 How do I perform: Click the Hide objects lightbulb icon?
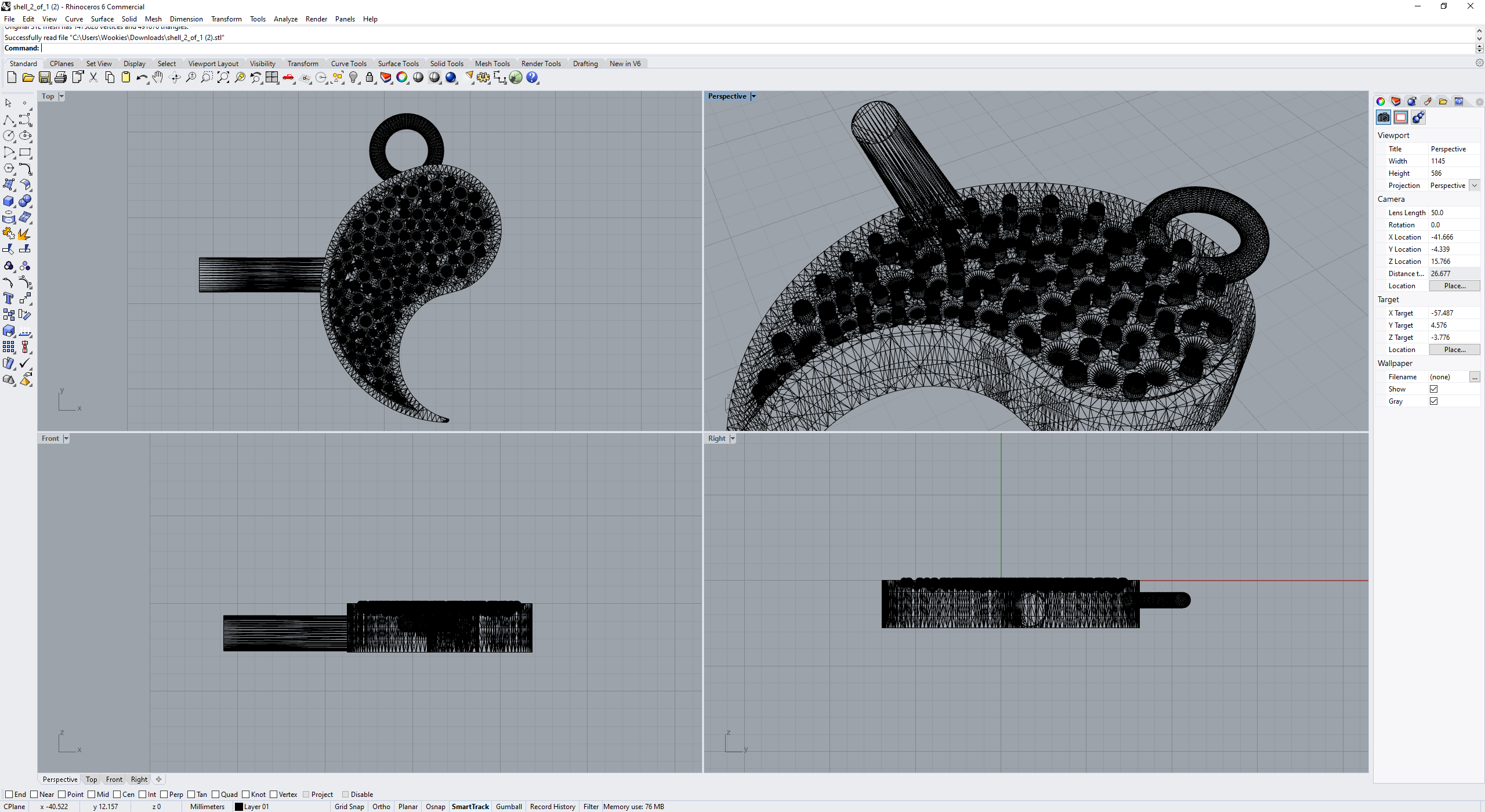353,78
